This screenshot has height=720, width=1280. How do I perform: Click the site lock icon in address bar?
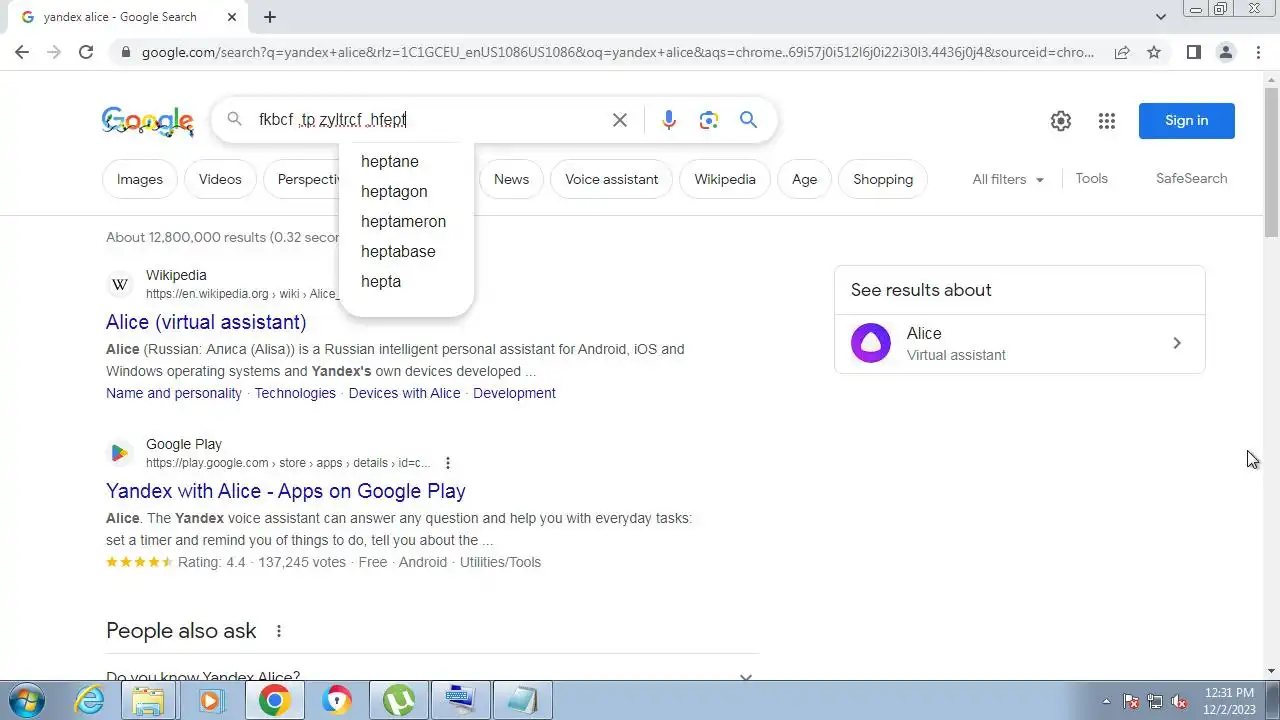coord(125,52)
